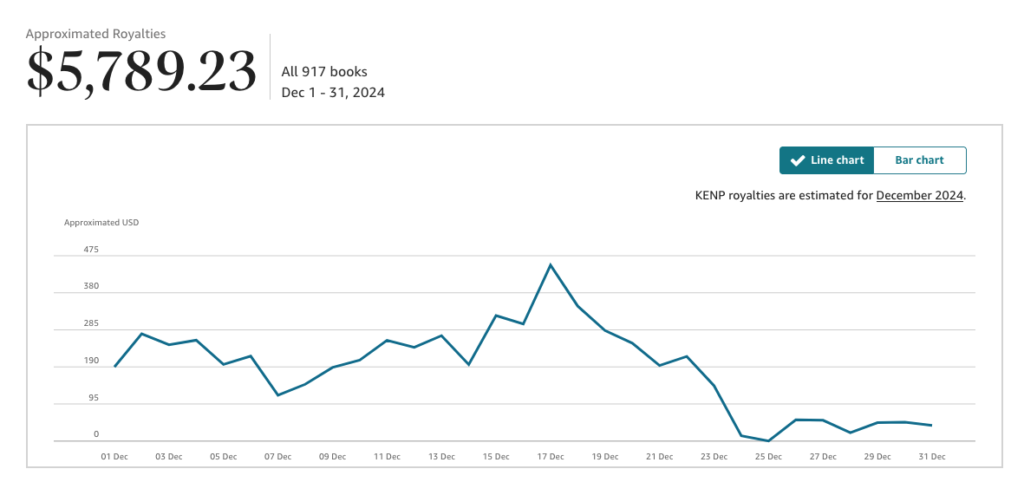
Task: Click the 13 Dec axis label
Action: [x=441, y=456]
